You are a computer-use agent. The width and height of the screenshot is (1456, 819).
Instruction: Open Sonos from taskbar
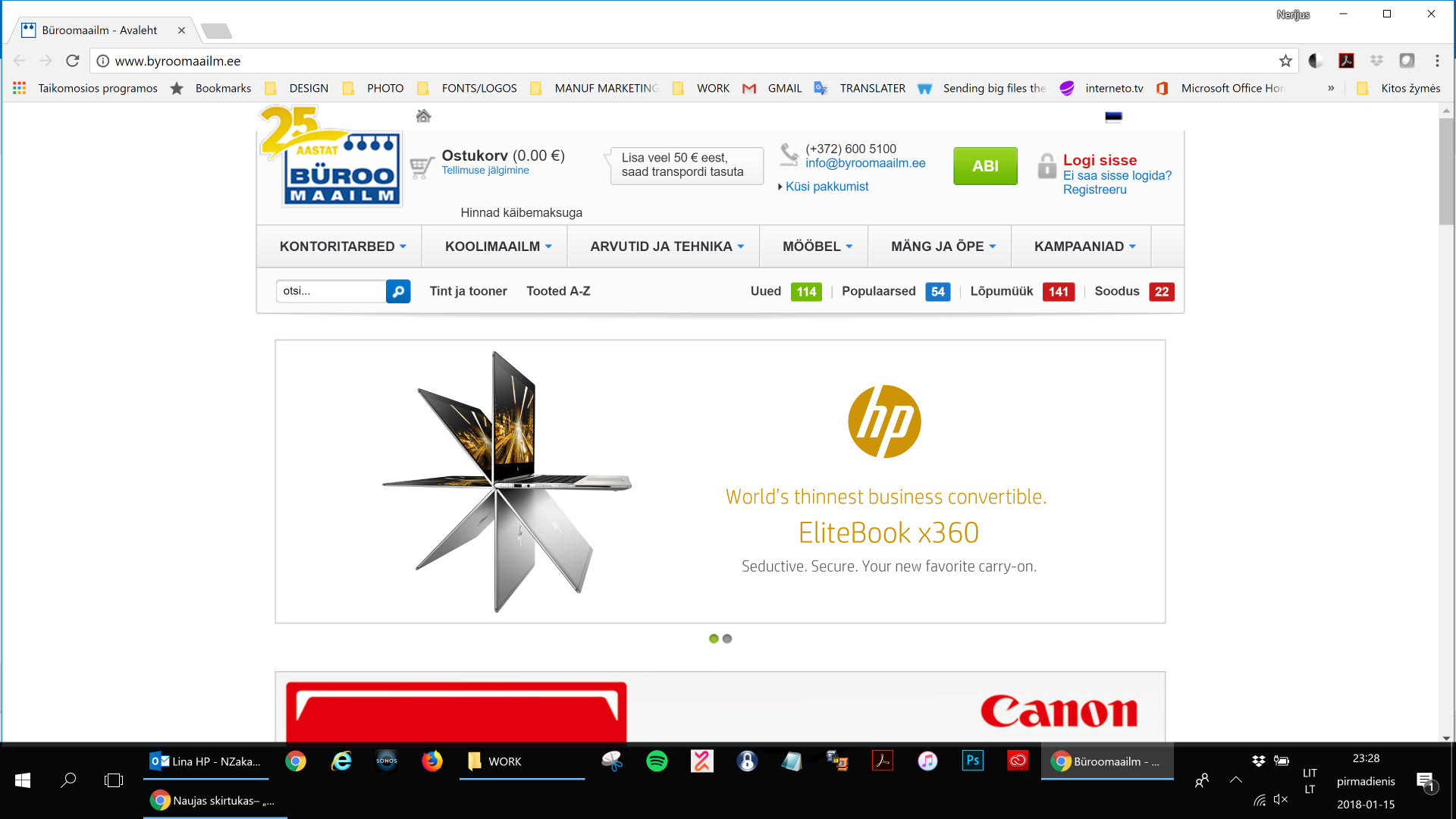(387, 761)
